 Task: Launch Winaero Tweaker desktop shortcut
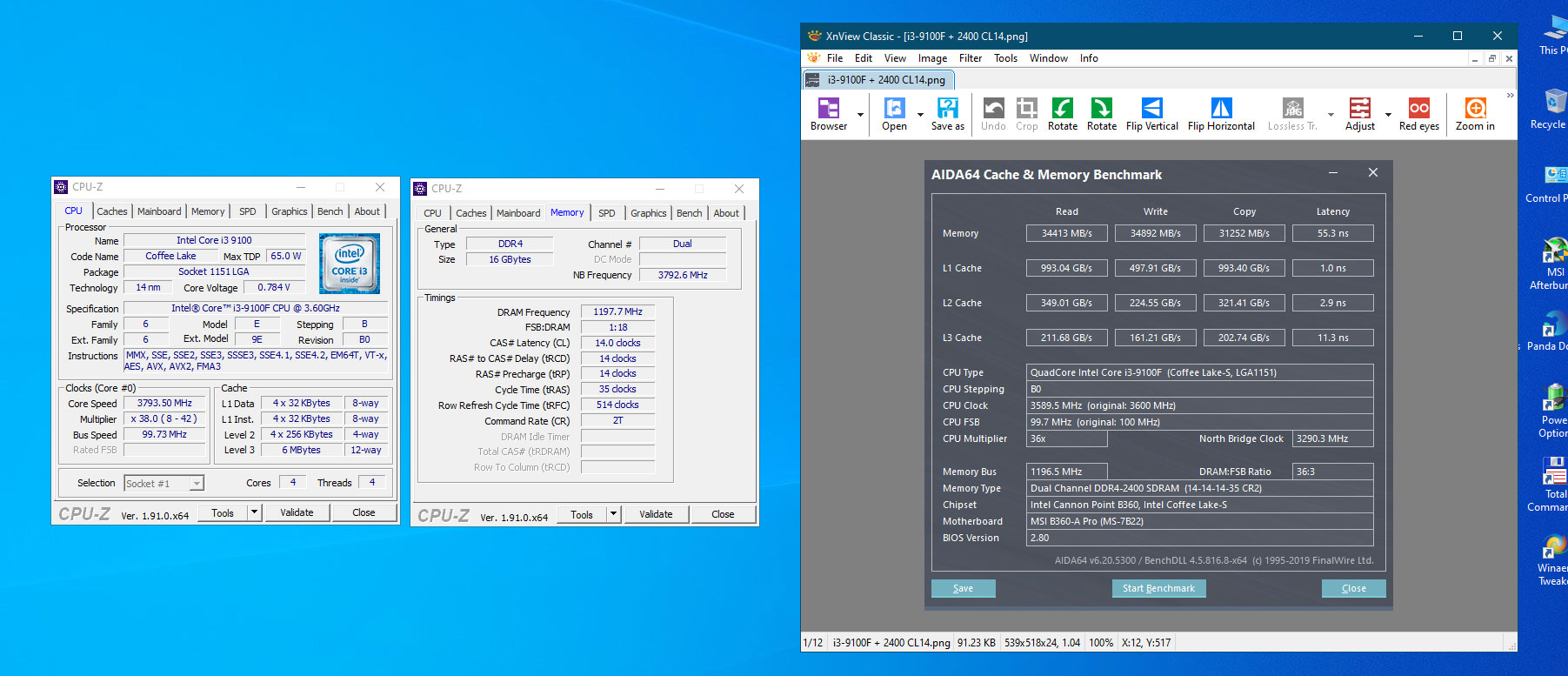[1553, 559]
